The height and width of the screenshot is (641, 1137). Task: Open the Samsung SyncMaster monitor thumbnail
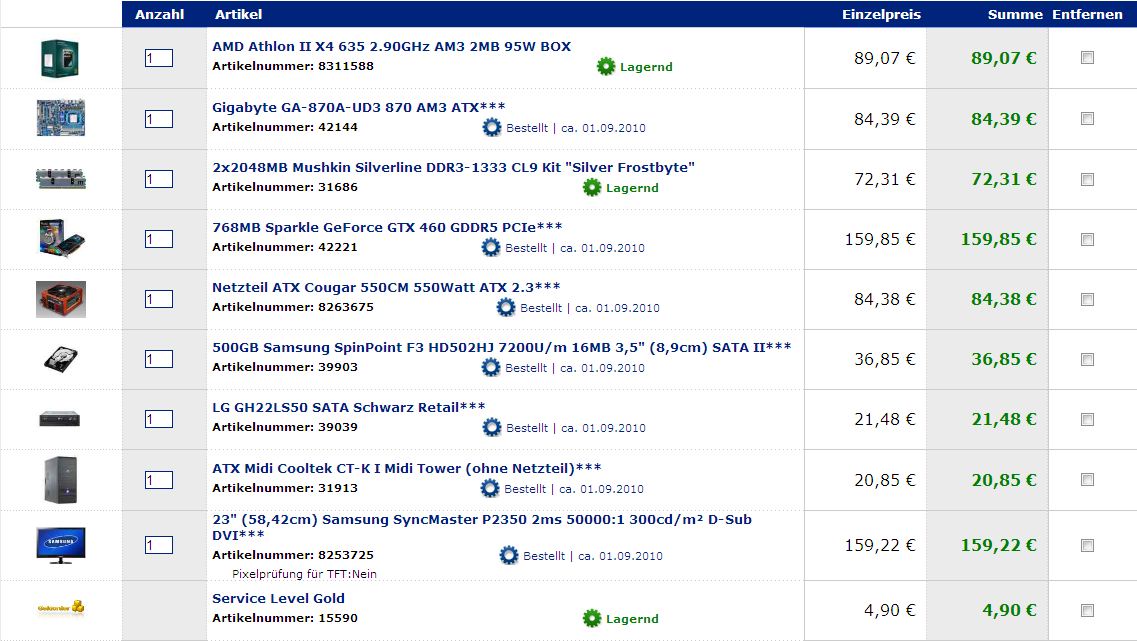pyautogui.click(x=61, y=545)
